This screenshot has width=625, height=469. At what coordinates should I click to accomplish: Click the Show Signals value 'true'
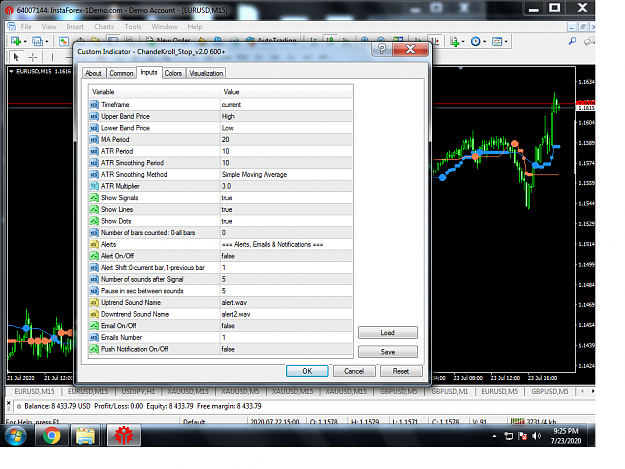point(227,198)
